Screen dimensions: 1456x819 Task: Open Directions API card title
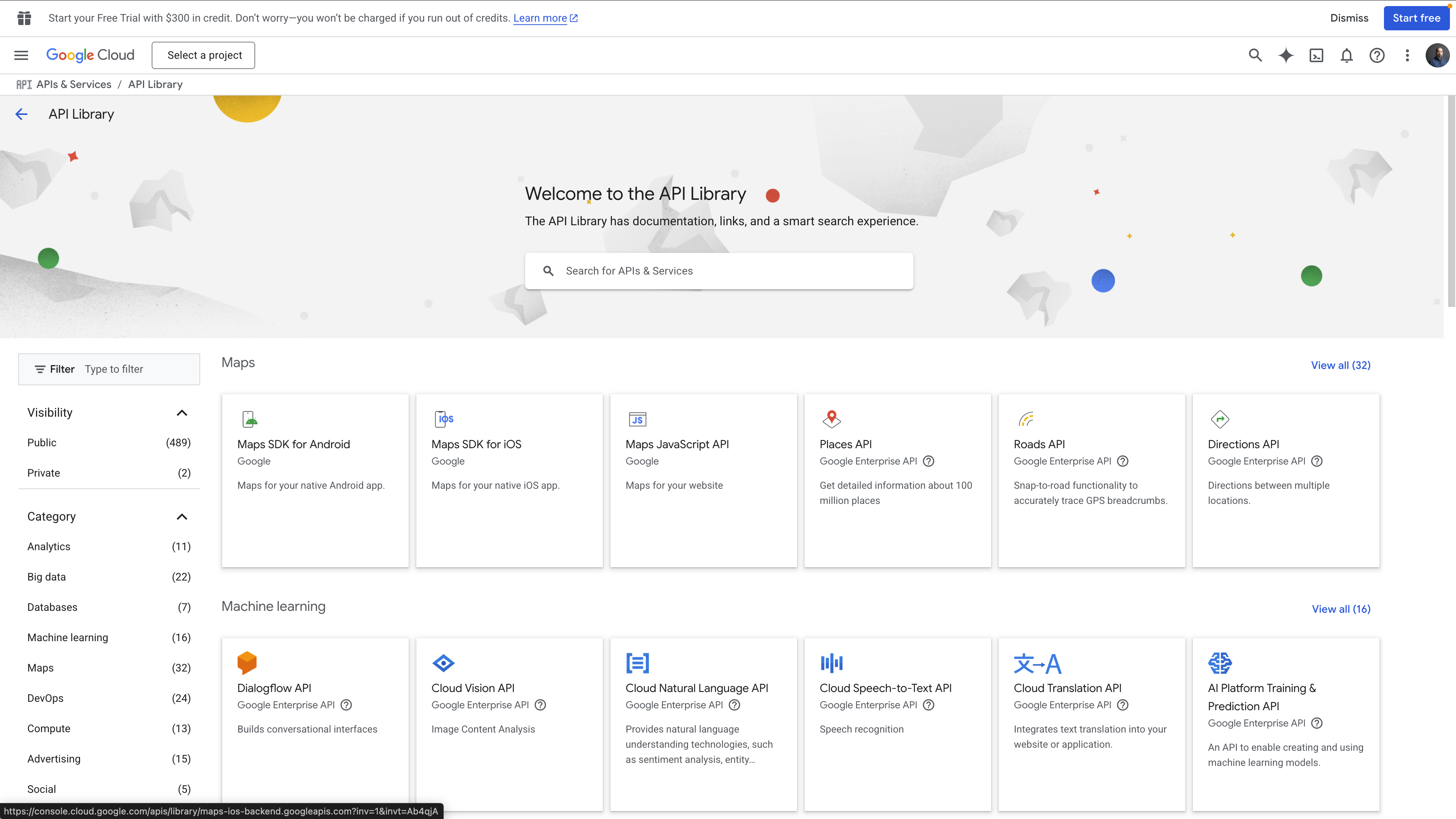pyautogui.click(x=1243, y=444)
